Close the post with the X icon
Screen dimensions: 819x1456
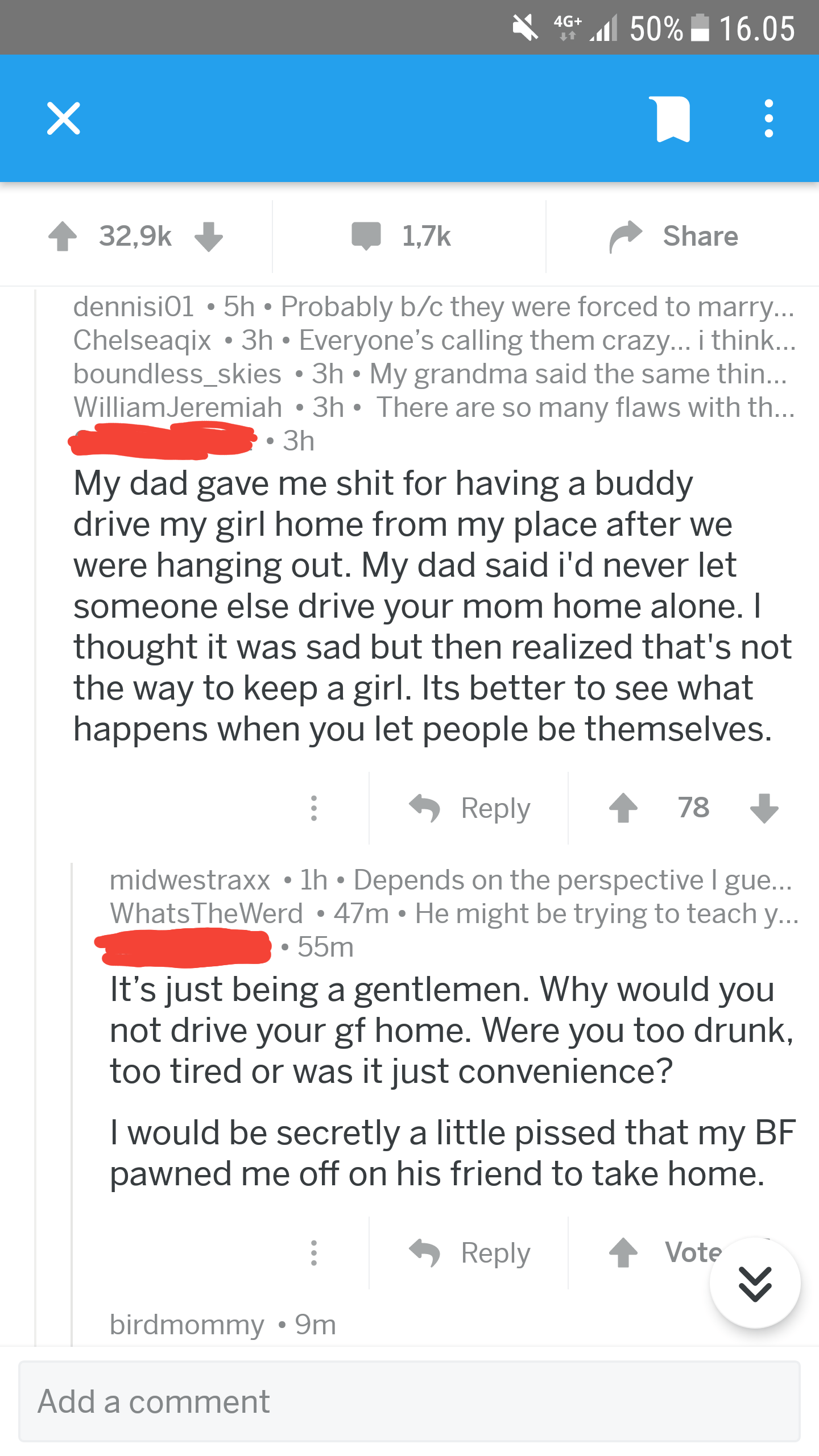(63, 118)
